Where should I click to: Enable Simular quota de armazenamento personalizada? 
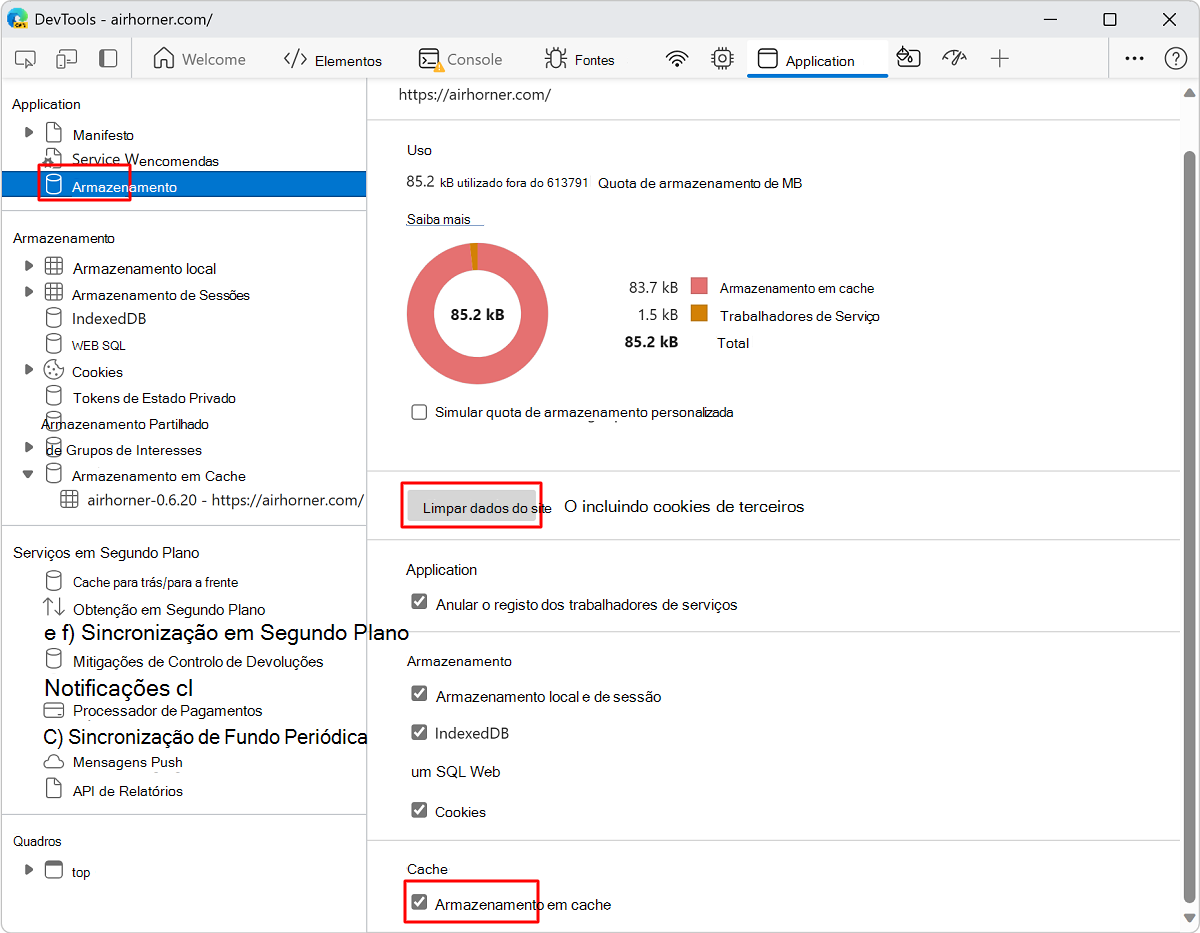[420, 412]
